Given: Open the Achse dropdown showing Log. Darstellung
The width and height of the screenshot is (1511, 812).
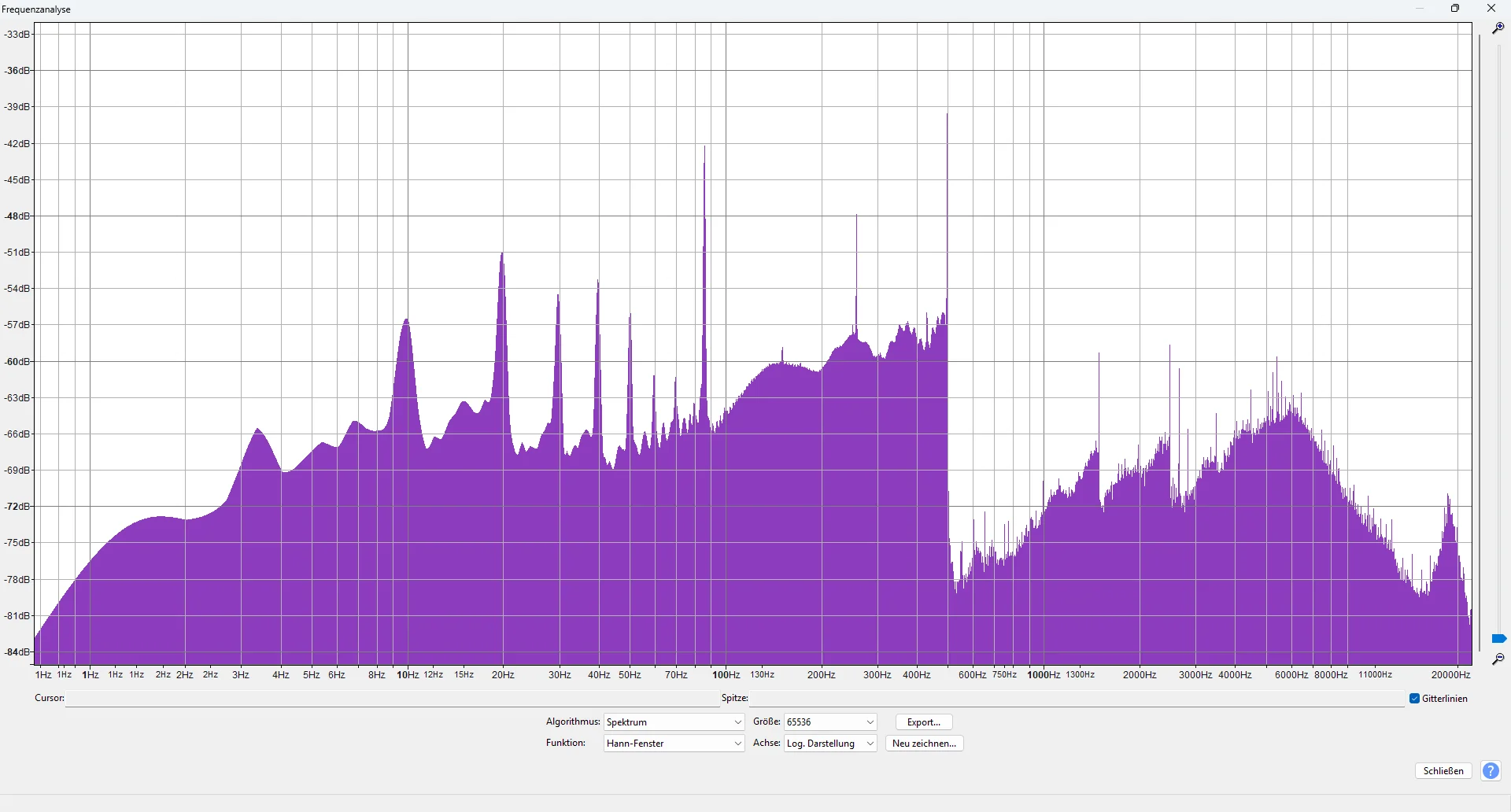Looking at the screenshot, I should pos(830,744).
